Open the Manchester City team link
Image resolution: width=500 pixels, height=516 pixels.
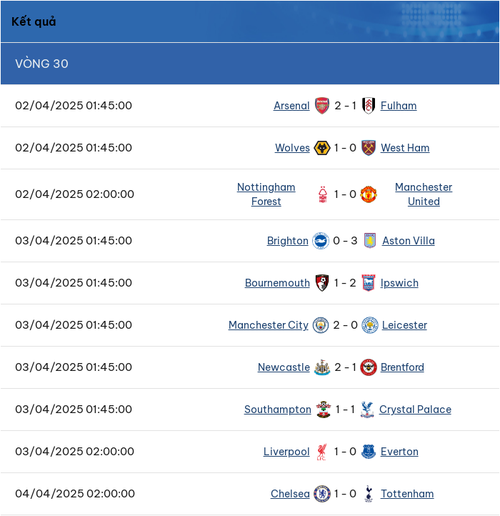268,325
